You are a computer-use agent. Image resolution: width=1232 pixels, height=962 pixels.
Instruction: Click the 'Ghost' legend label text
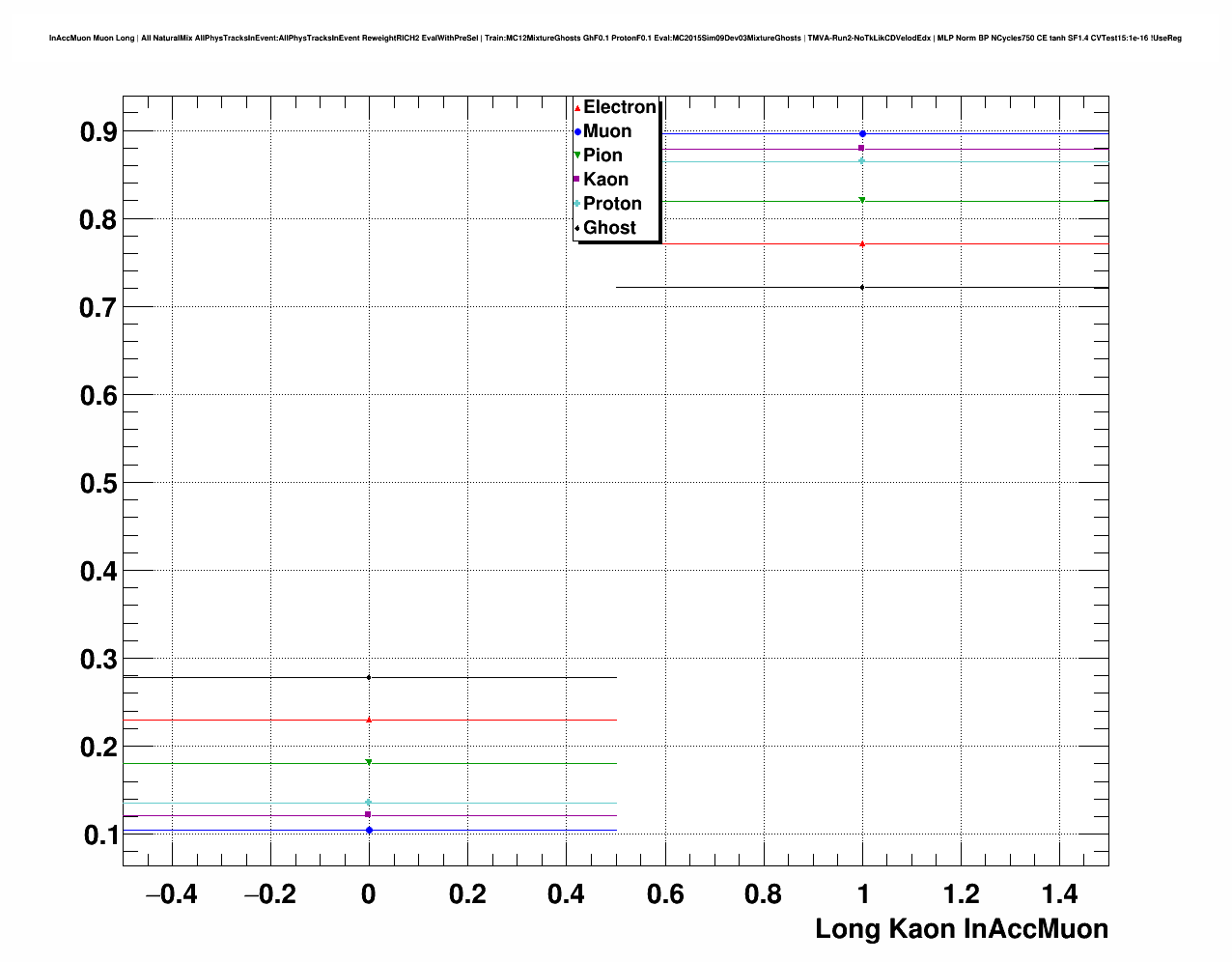pos(609,228)
